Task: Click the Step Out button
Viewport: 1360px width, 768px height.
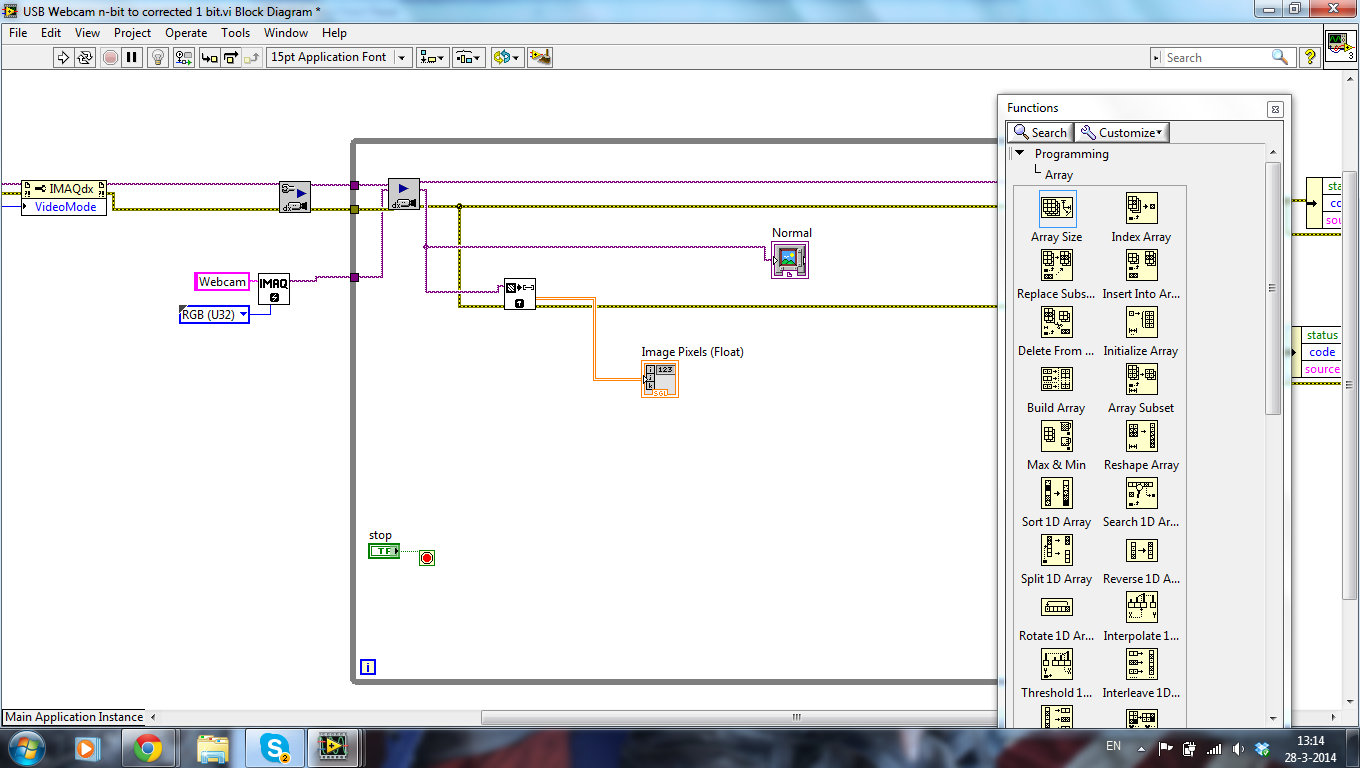Action: 252,57
